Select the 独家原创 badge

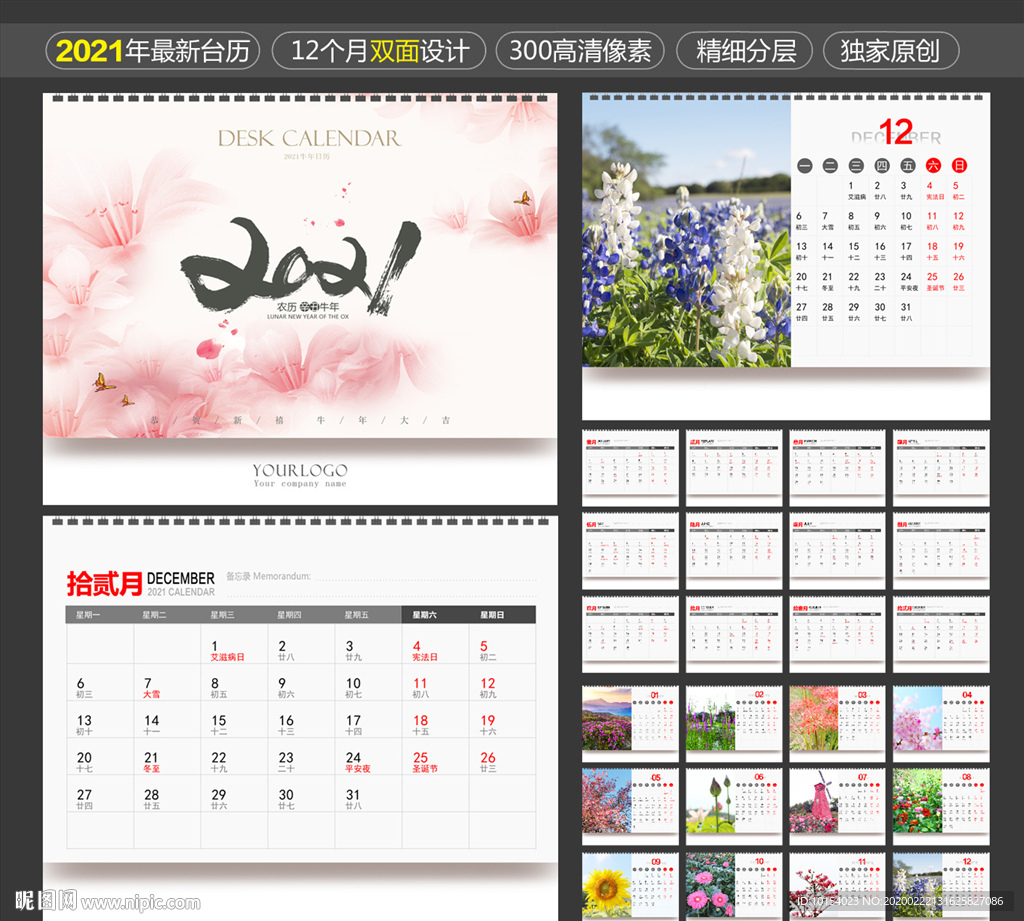[891, 51]
